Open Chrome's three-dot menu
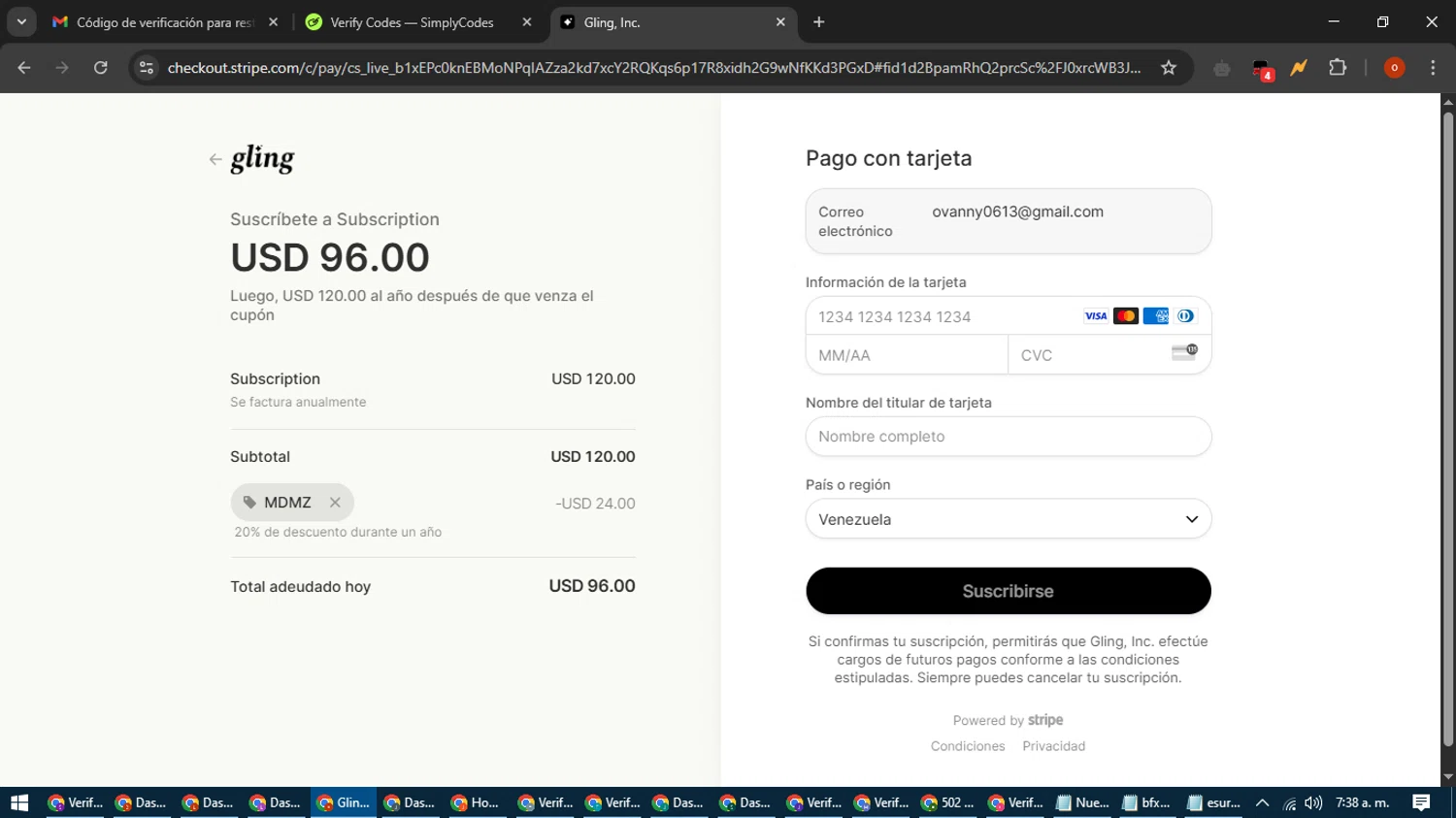Screen dimensions: 1456x818 (1433, 68)
